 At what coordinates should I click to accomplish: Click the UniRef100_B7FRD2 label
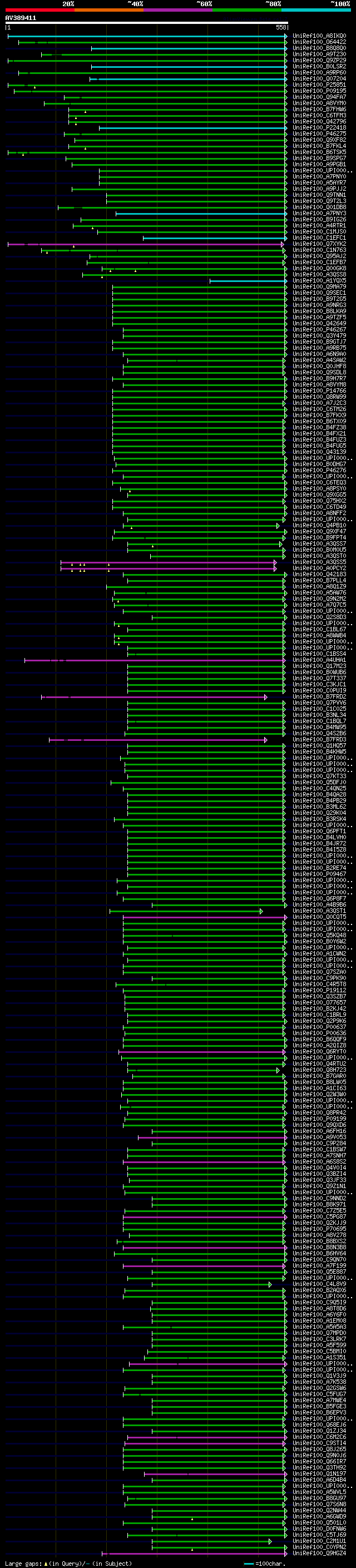pyautogui.click(x=319, y=697)
